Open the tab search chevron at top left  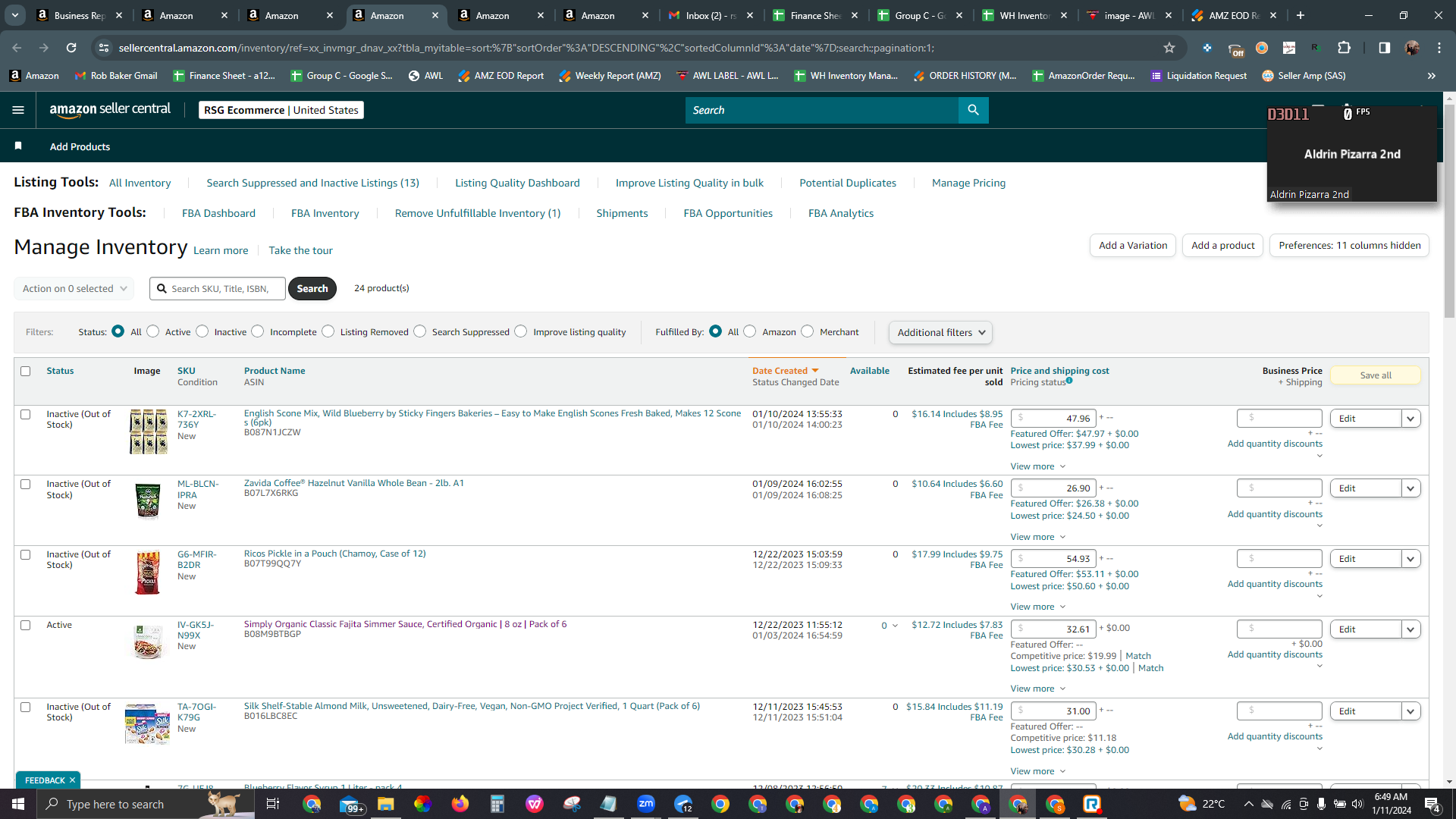tap(15, 15)
